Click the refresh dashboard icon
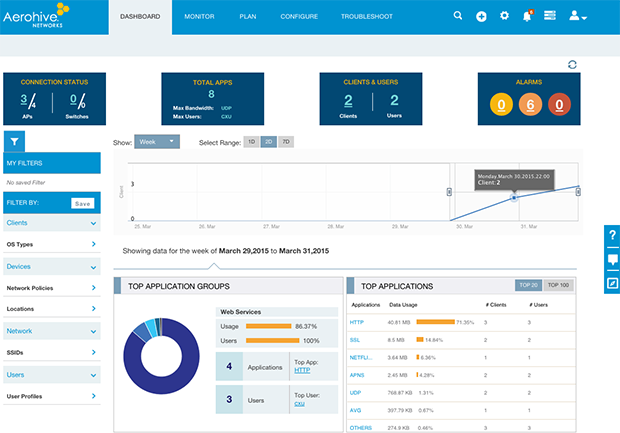 (572, 65)
